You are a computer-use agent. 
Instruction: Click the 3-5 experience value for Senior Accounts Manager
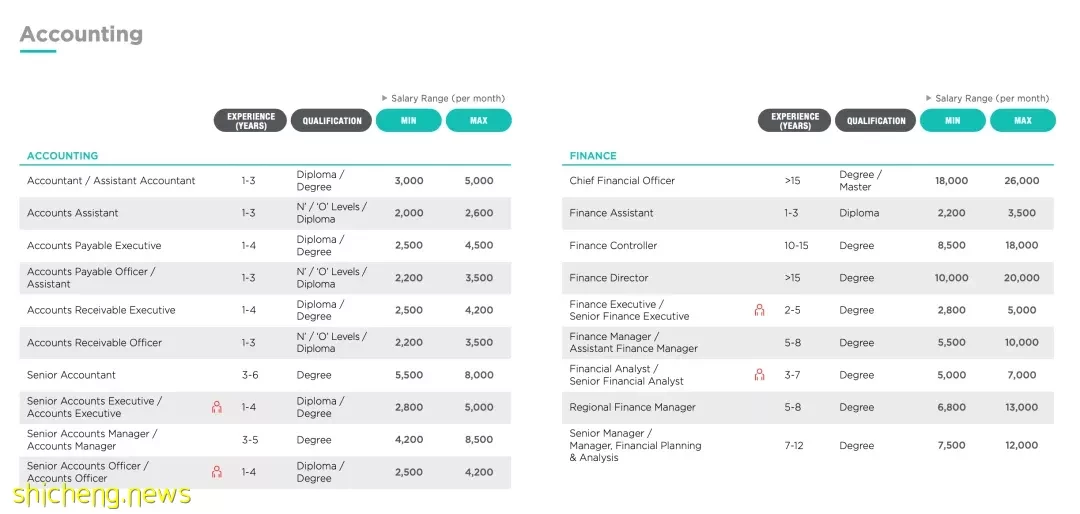[249, 440]
